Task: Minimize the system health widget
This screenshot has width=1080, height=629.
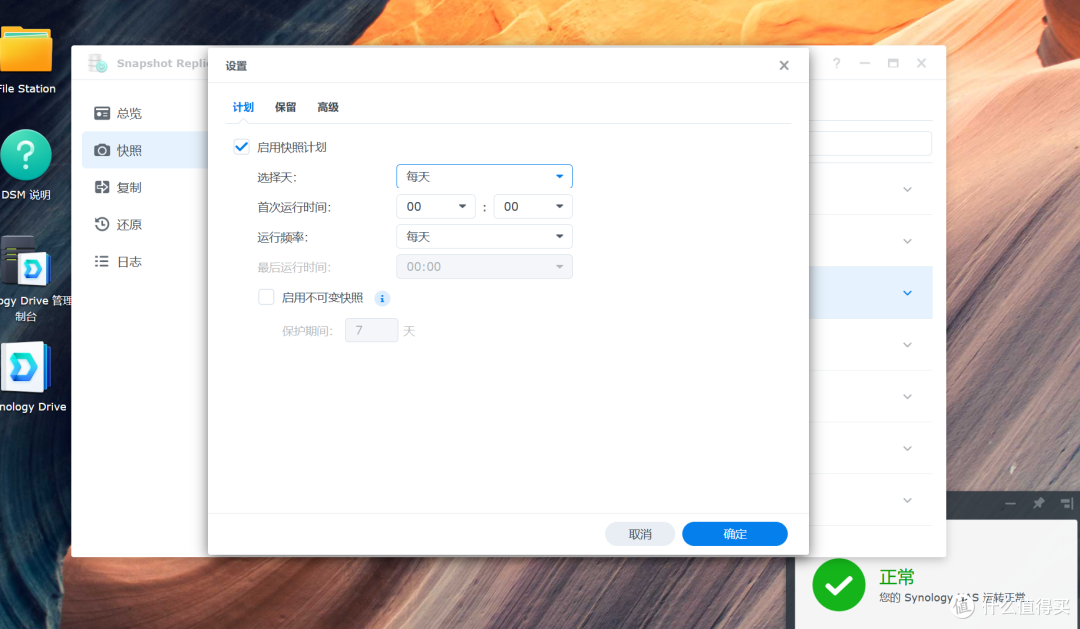Action: [1010, 504]
